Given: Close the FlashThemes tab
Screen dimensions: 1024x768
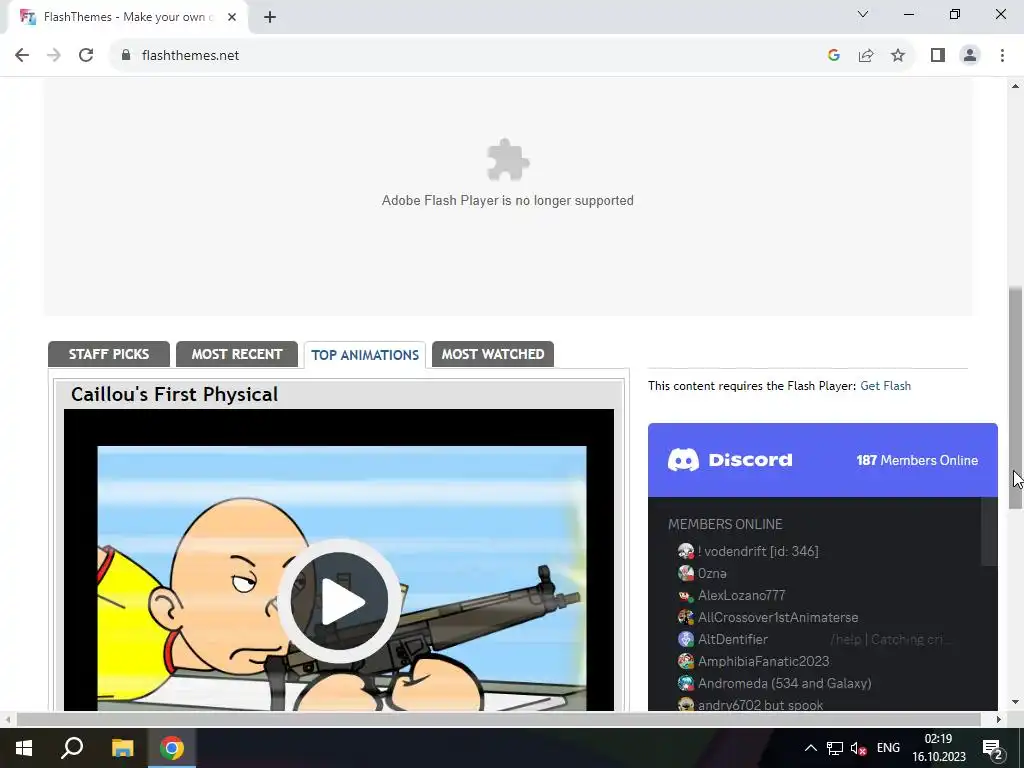Looking at the screenshot, I should tap(232, 17).
